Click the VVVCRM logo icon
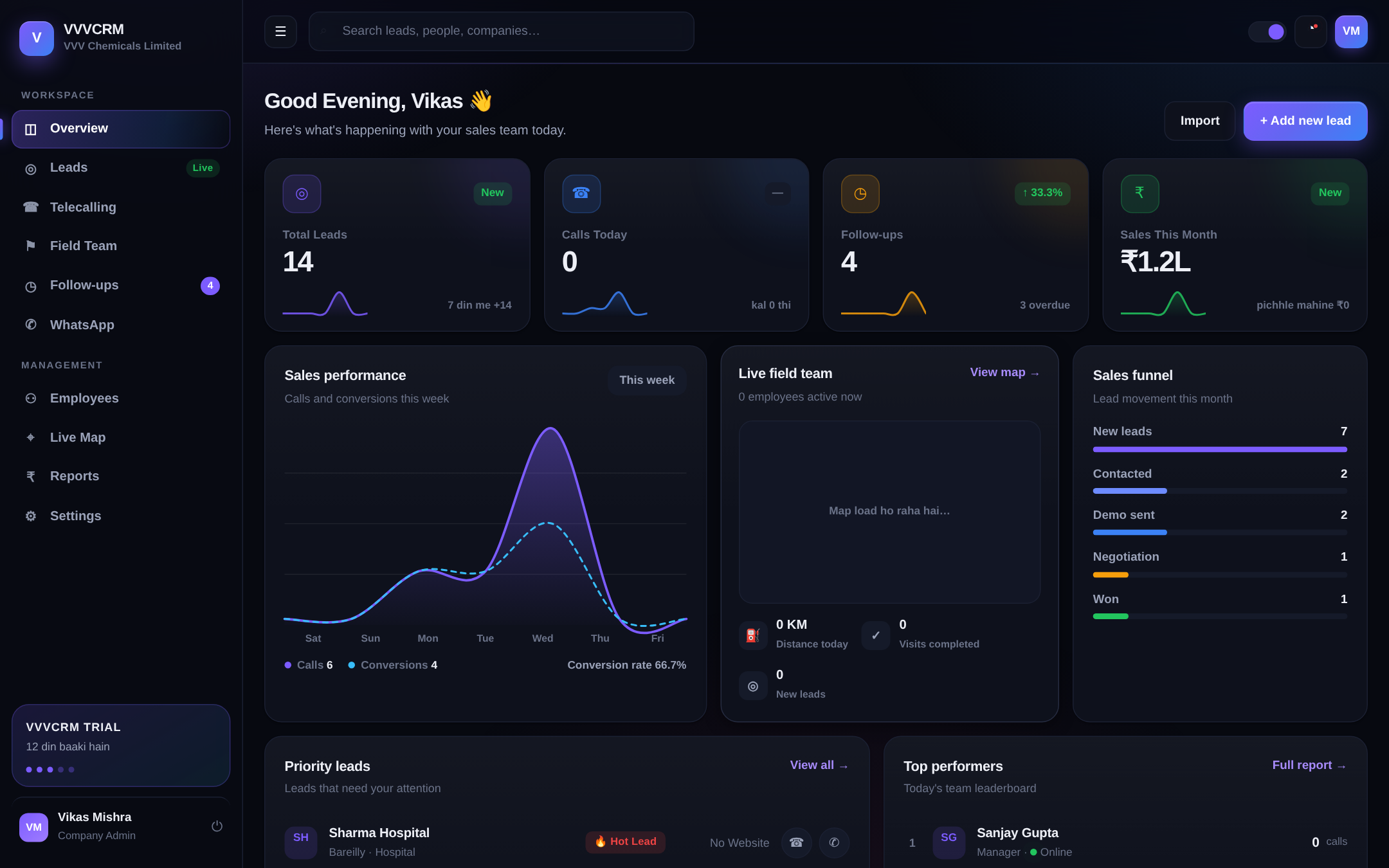1389x868 pixels. [37, 38]
